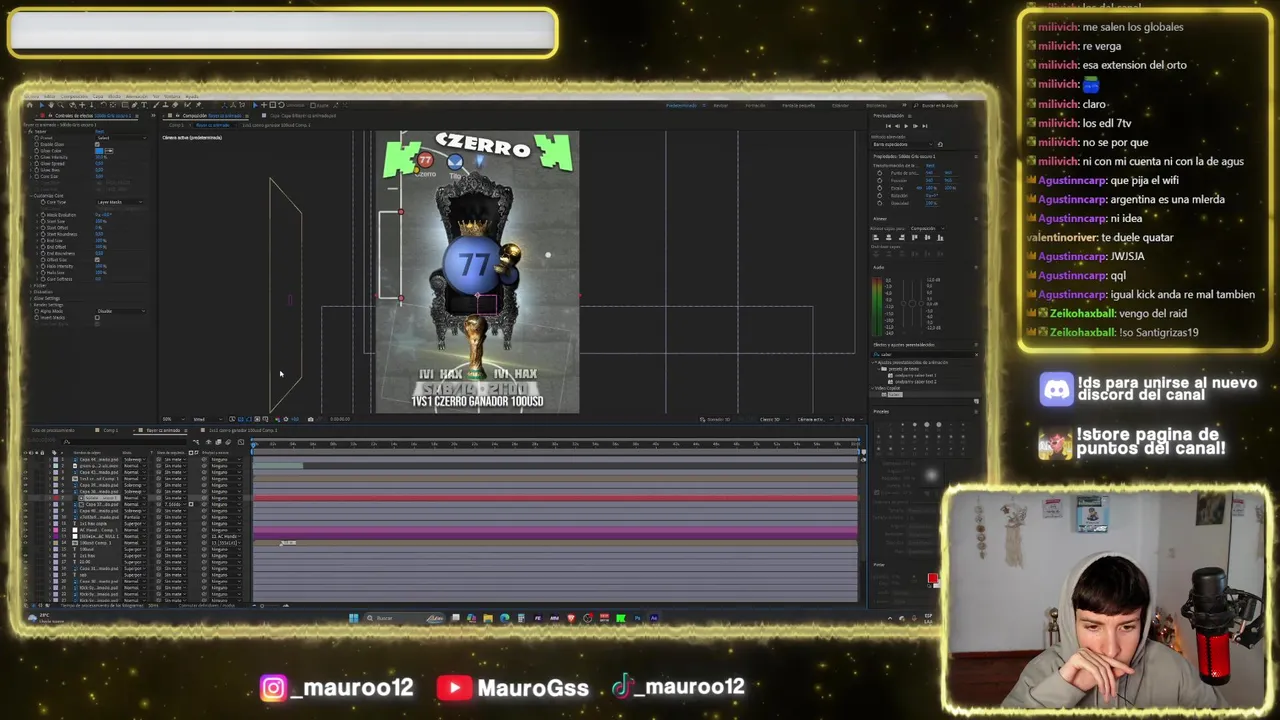Open Core Type dropdown Layer Masks

(119, 202)
